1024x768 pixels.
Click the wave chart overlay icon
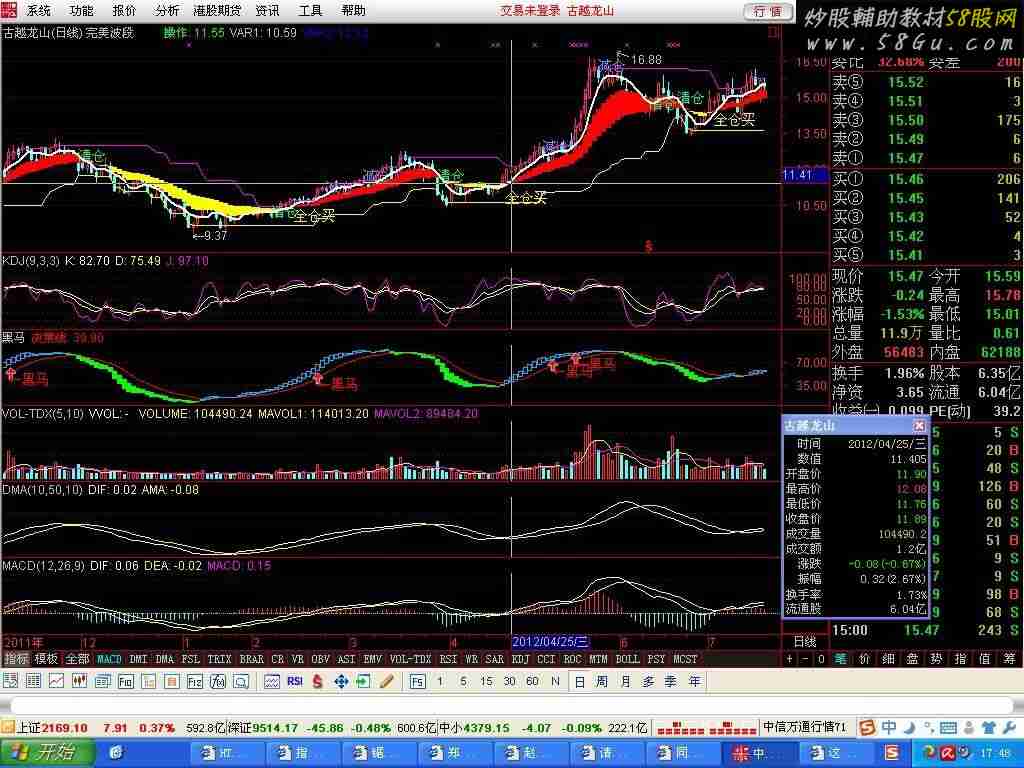pos(272,681)
